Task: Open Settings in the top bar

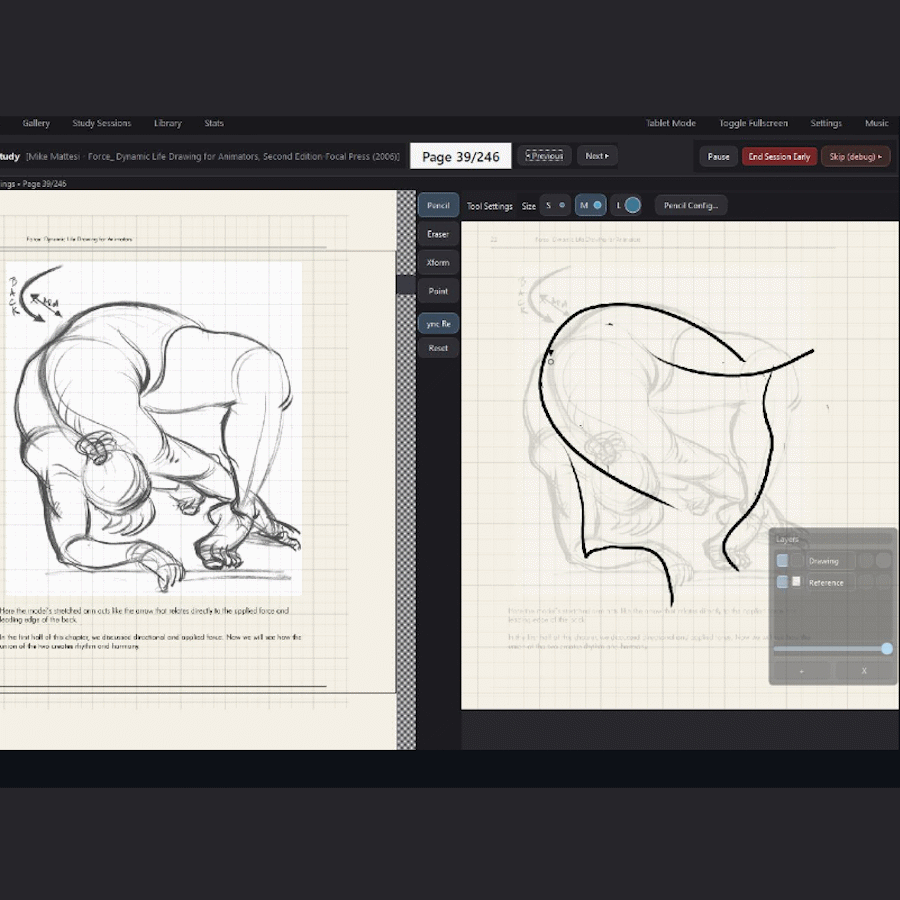Action: 826,123
